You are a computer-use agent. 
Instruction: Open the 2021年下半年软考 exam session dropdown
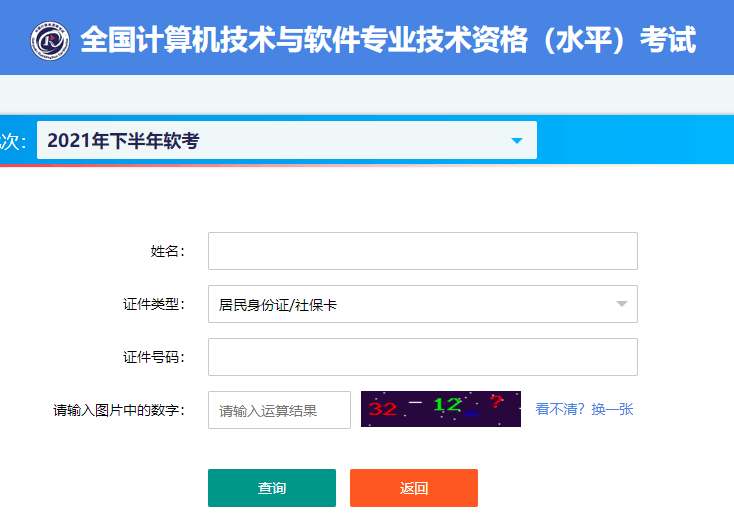(286, 141)
